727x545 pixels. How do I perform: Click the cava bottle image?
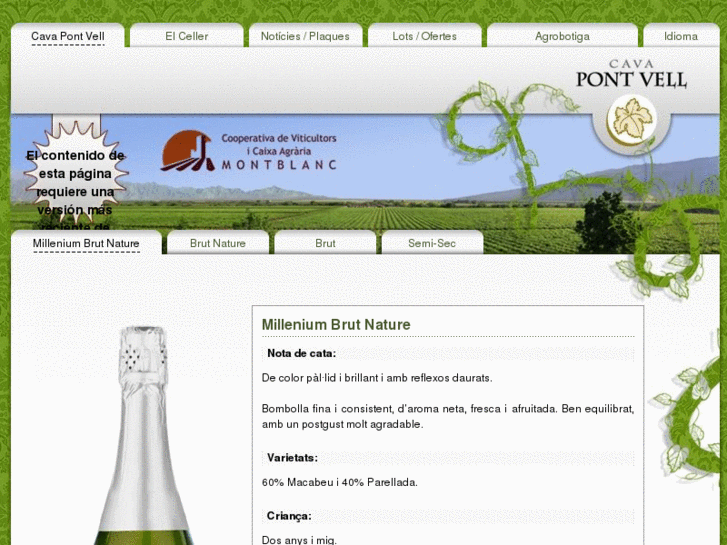[x=143, y=435]
